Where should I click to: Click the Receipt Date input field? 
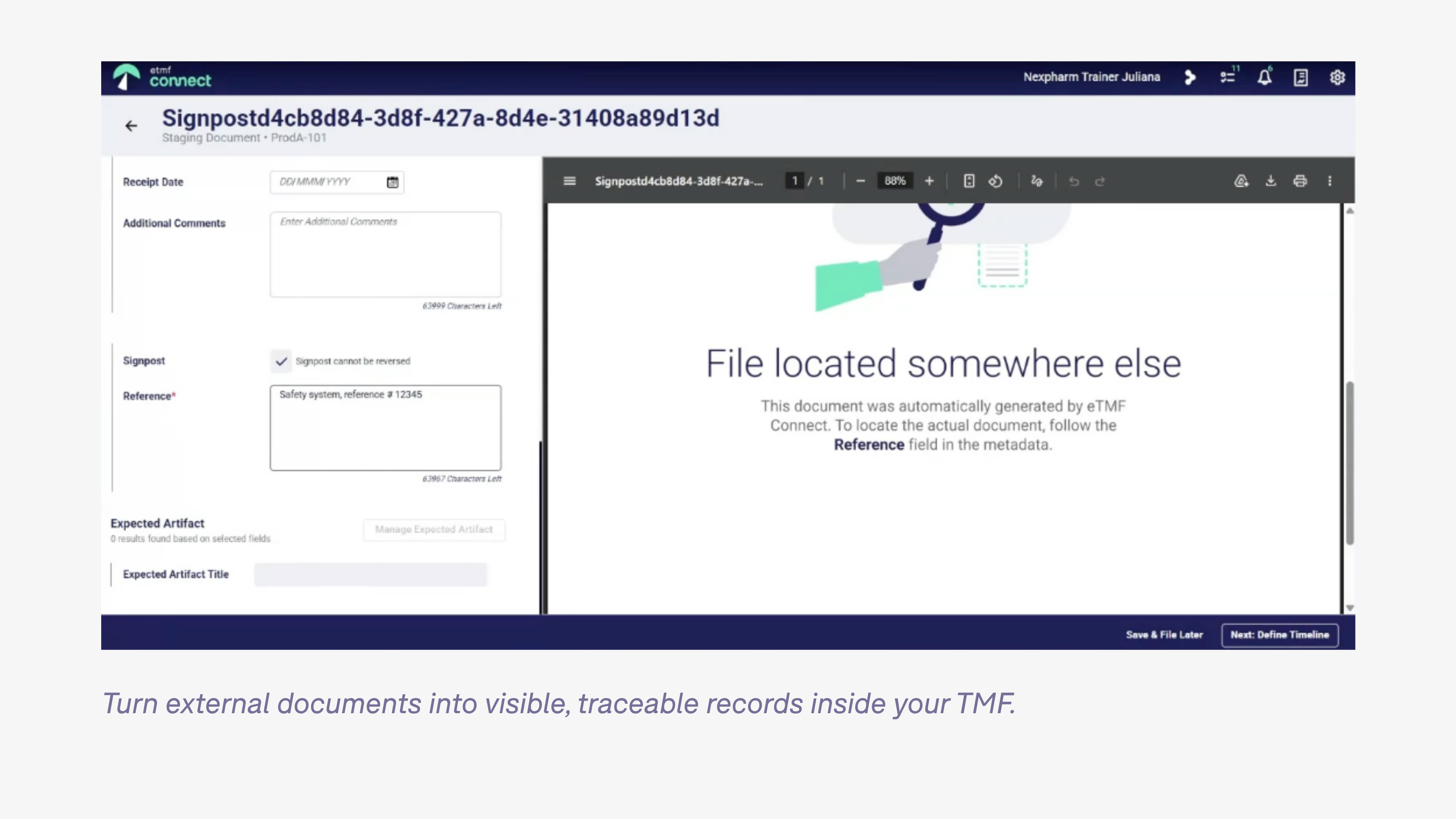pyautogui.click(x=337, y=182)
